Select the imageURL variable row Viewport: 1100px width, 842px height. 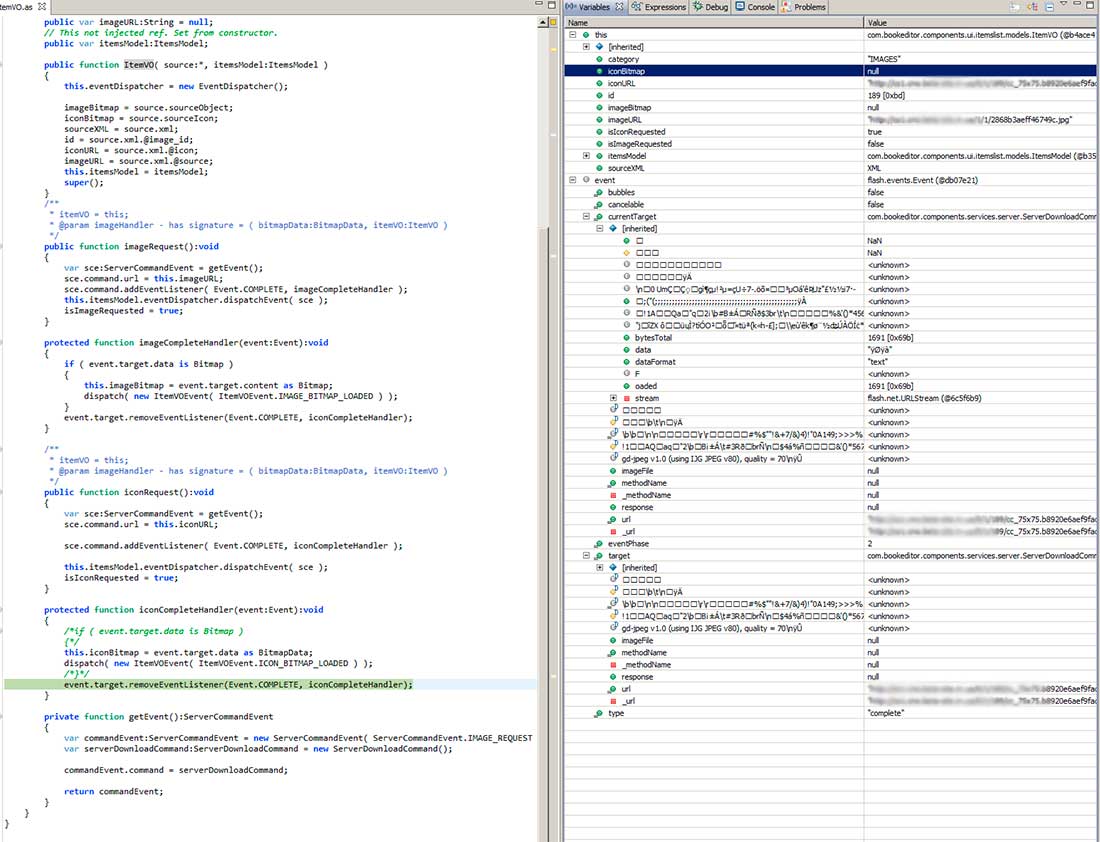pos(831,119)
